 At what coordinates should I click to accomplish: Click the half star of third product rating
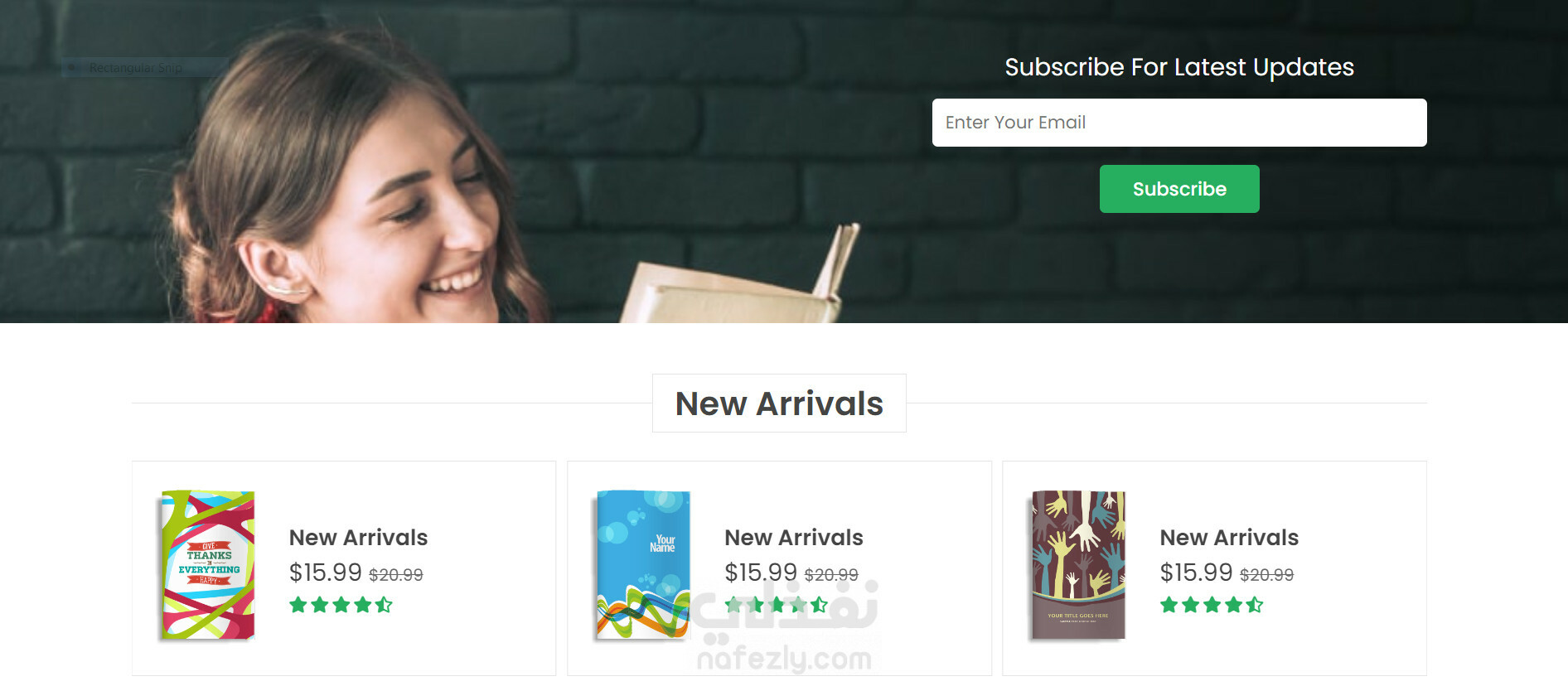pyautogui.click(x=1255, y=605)
